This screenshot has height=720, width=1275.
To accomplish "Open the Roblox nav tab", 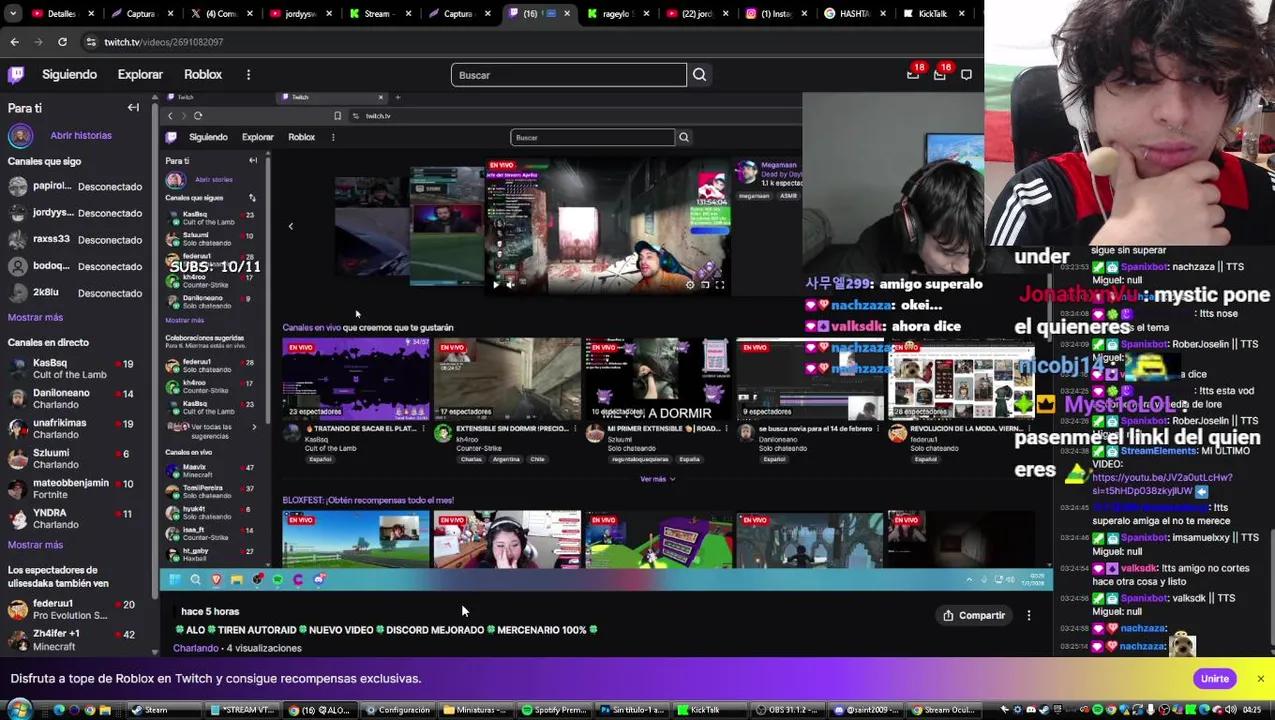I will (x=203, y=75).
